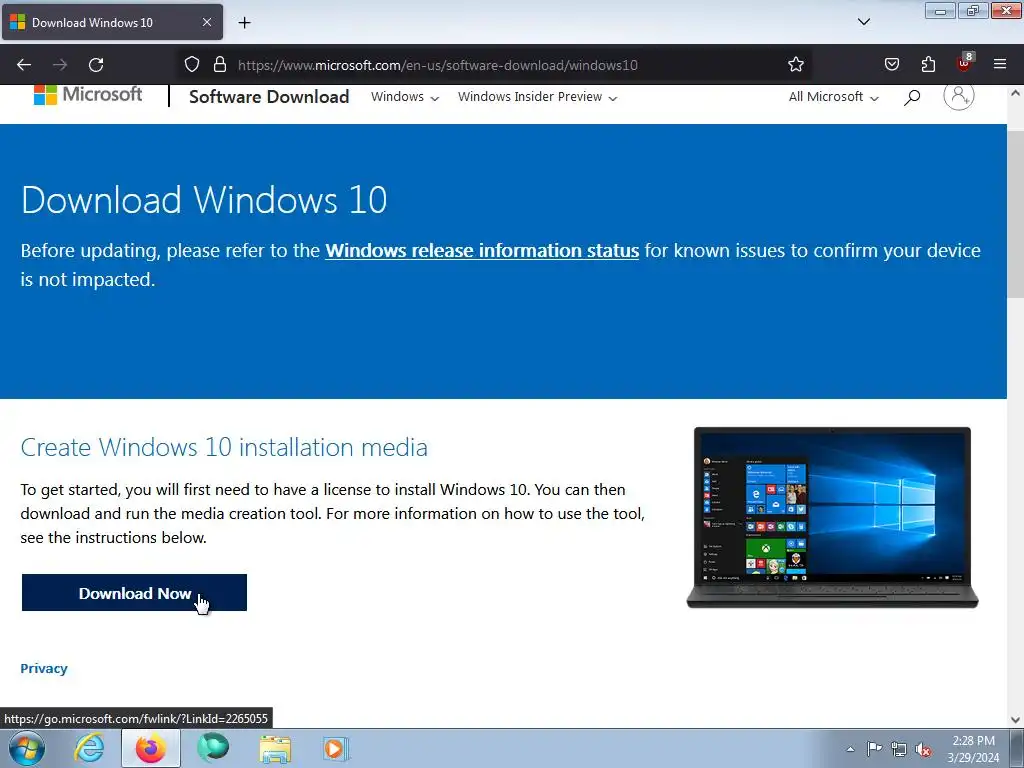
Task: Click the scrollbar down arrow
Action: click(x=1016, y=720)
